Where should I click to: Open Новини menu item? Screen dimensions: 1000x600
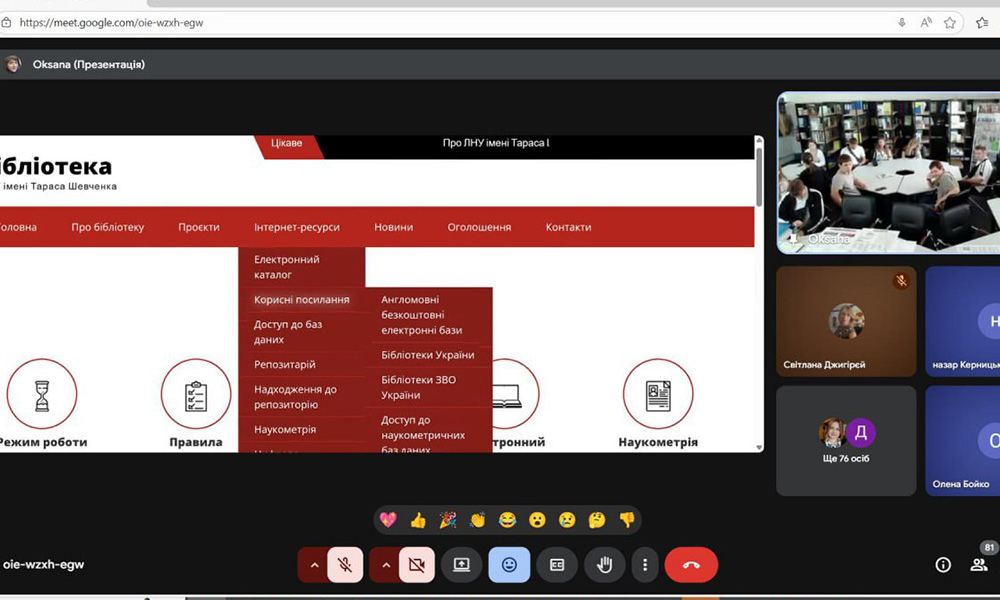tap(393, 227)
